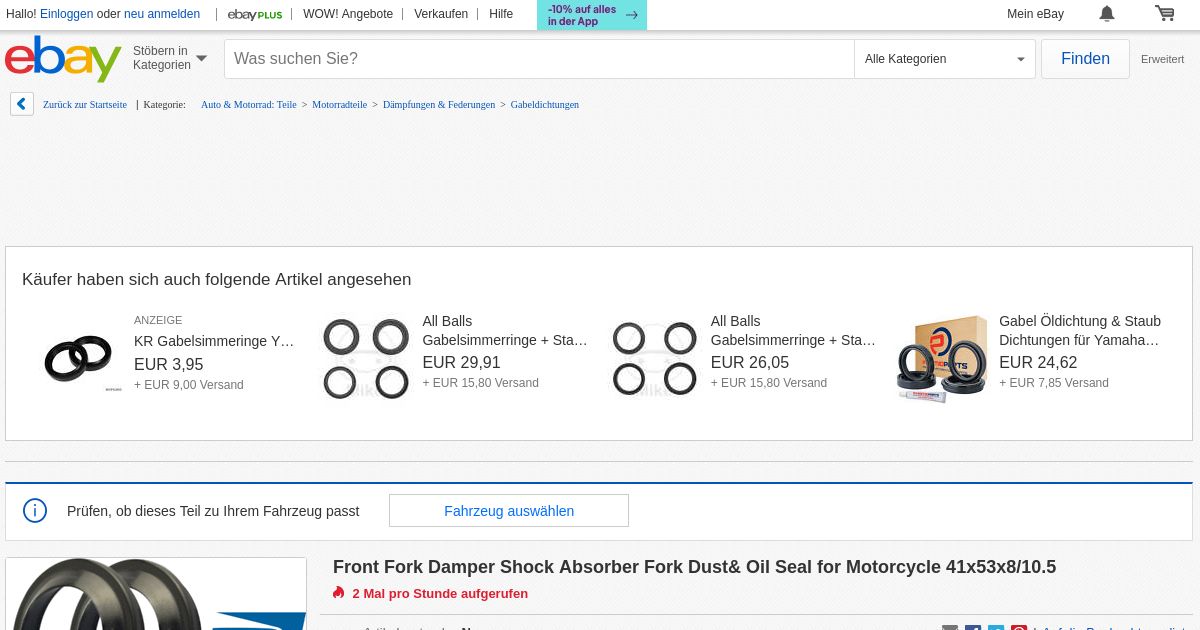
Task: Open Gabeldichtungen breadcrumb
Action: tap(545, 104)
